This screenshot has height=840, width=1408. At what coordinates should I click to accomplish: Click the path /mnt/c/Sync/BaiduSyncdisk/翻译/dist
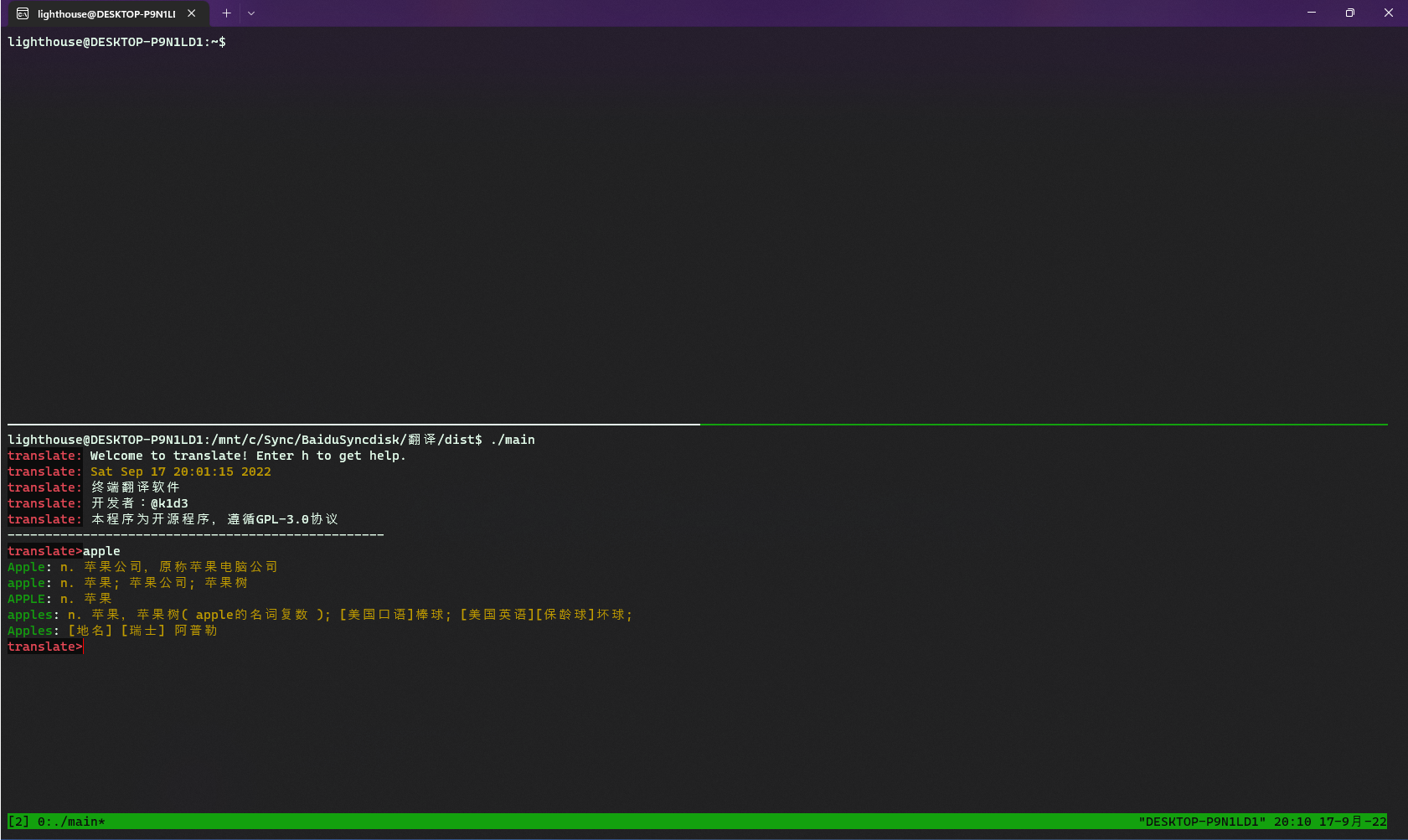click(x=335, y=439)
